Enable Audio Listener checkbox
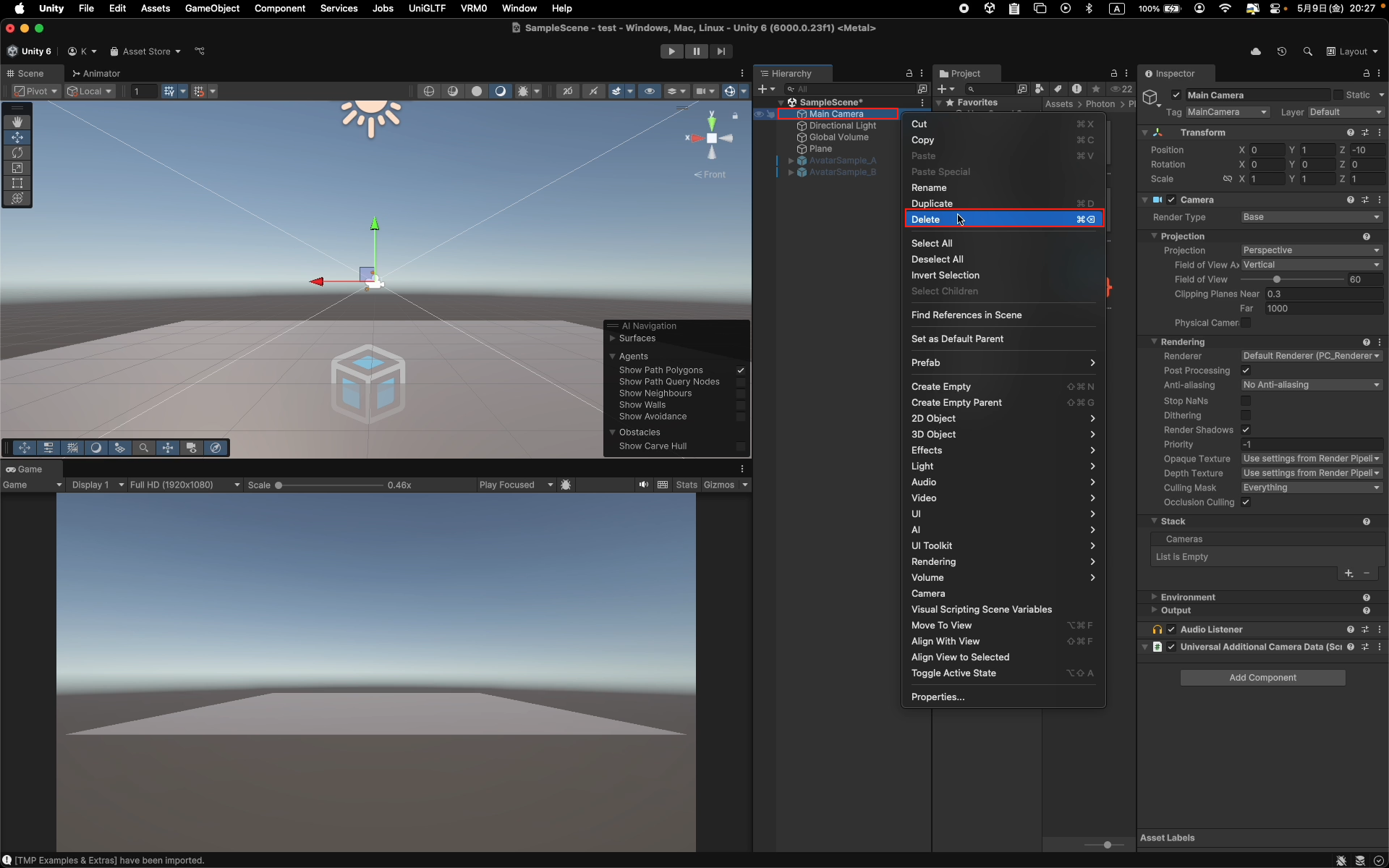 [x=1171, y=629]
